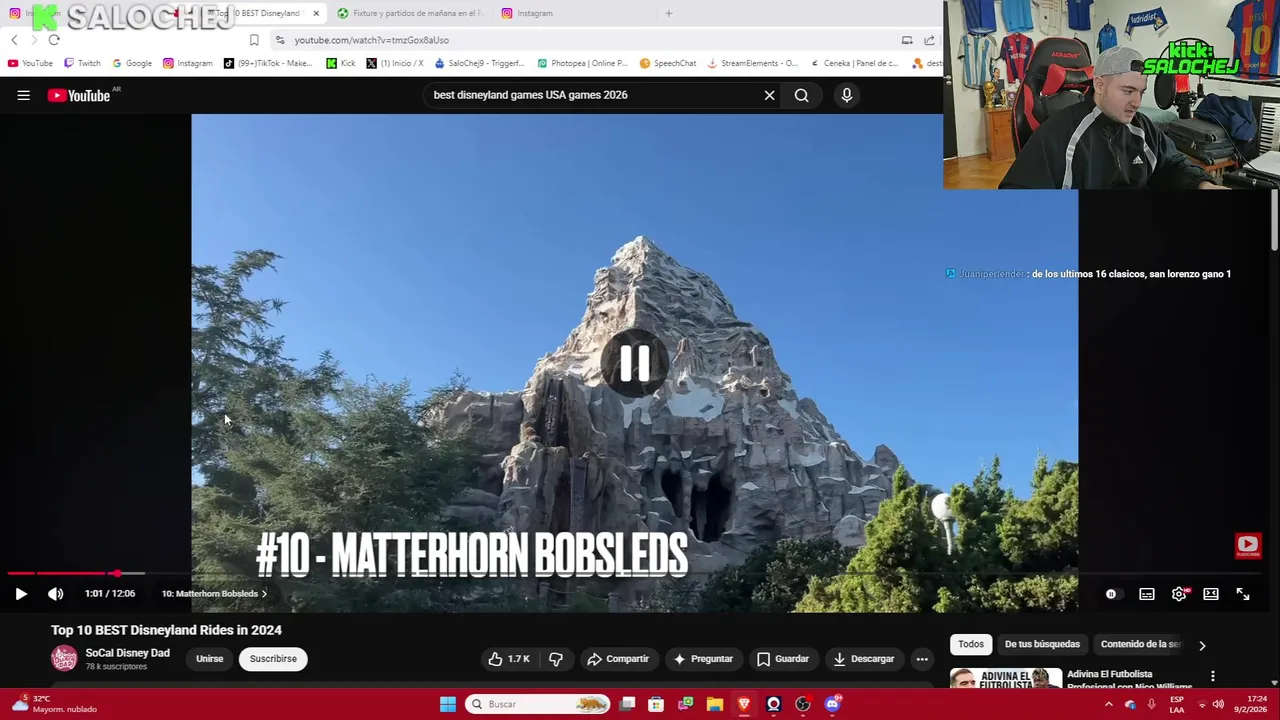Start voice search with the microphone

click(846, 95)
